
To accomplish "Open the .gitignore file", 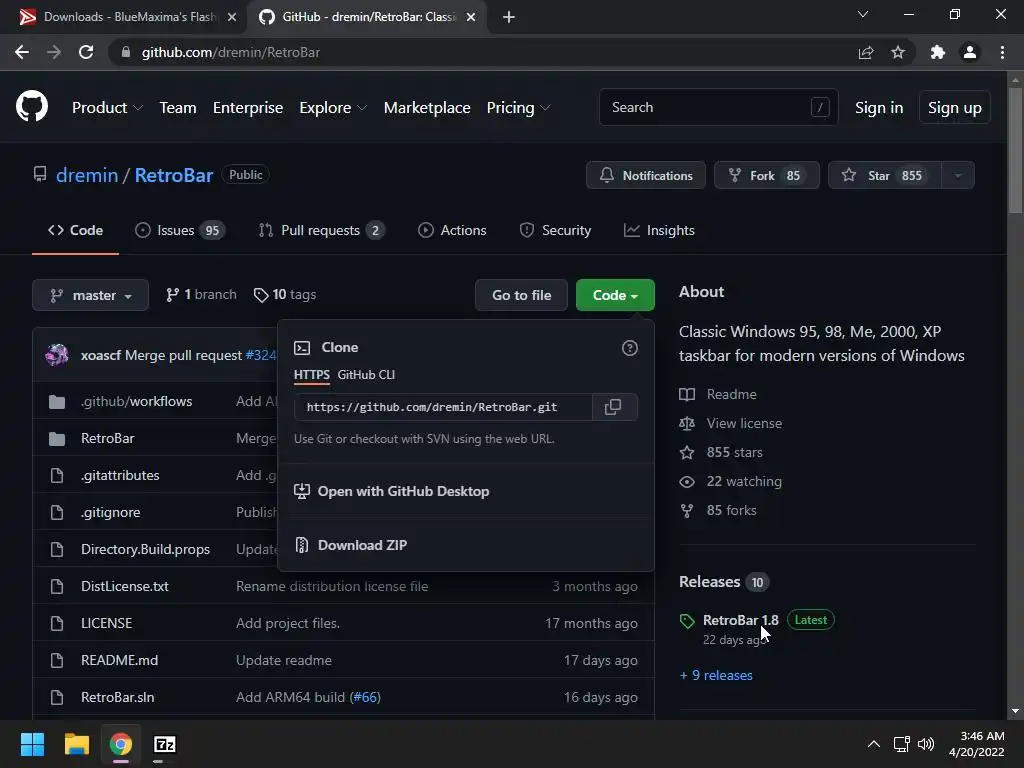I will click(110, 512).
